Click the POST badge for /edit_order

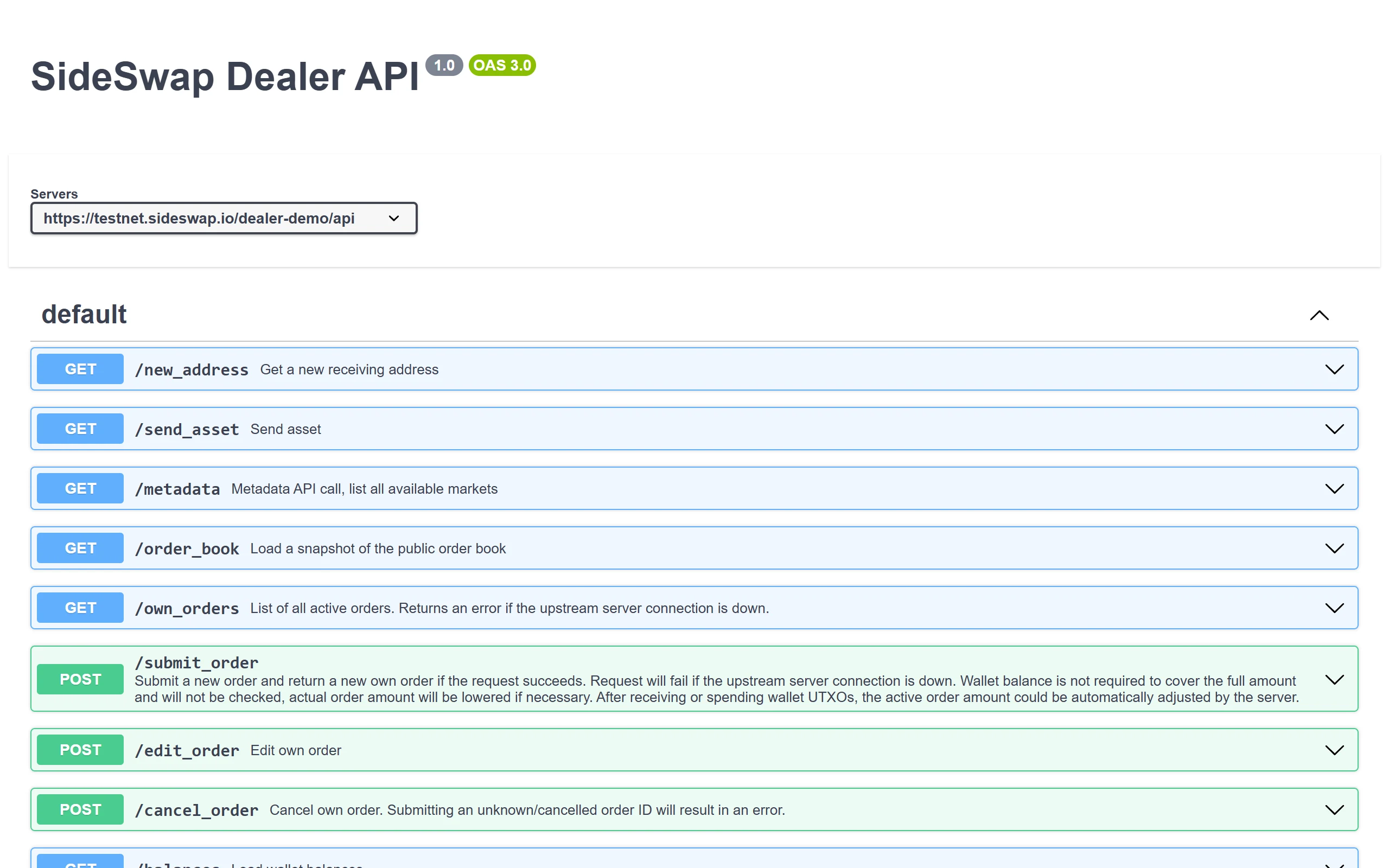pos(80,750)
